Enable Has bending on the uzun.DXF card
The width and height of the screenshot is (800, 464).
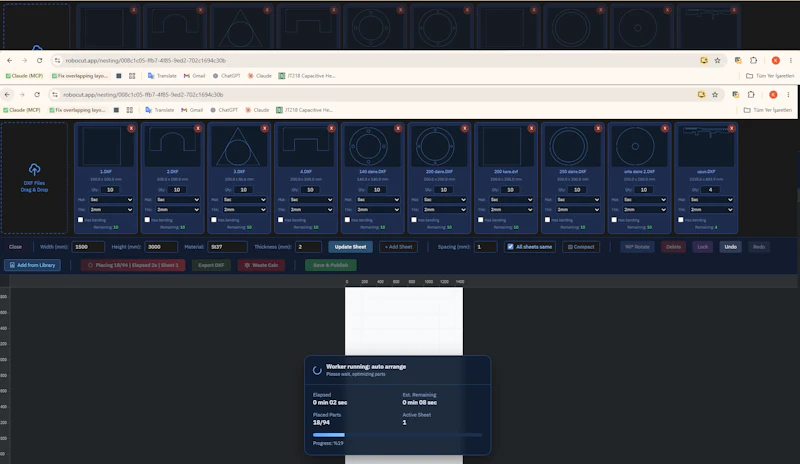[x=681, y=220]
